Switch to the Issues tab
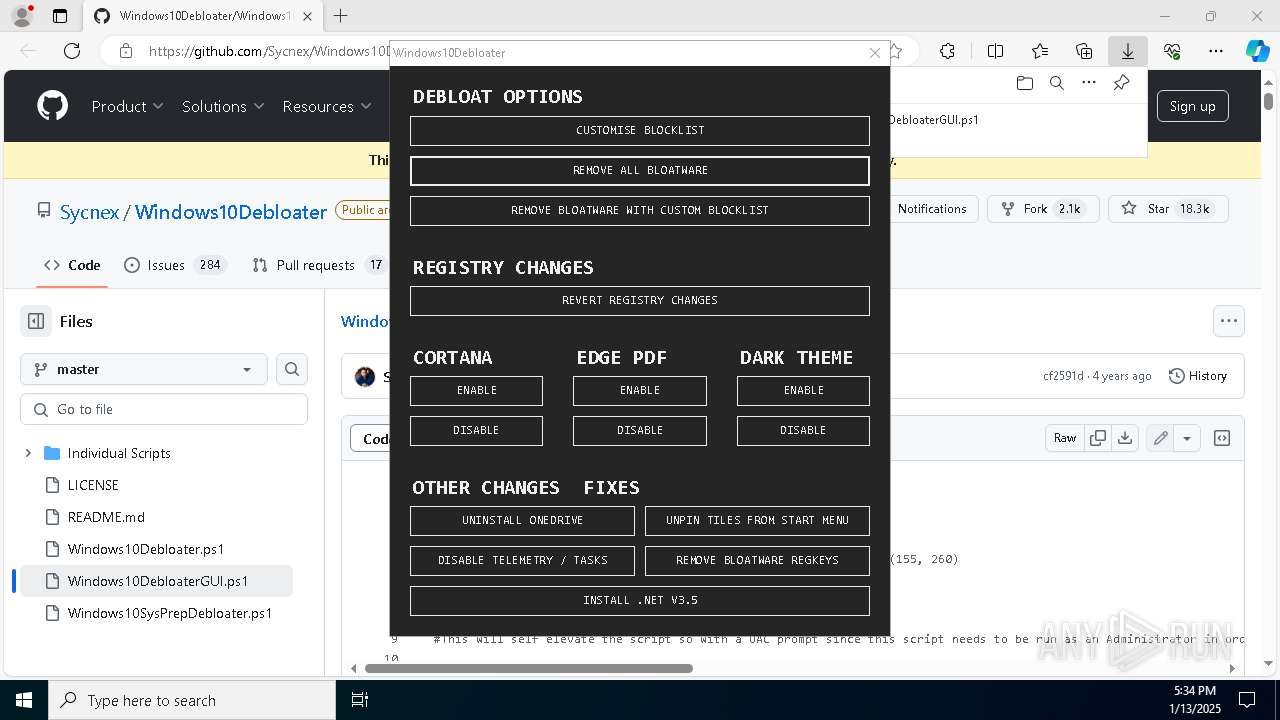Image resolution: width=1280 pixels, height=720 pixels. point(175,265)
